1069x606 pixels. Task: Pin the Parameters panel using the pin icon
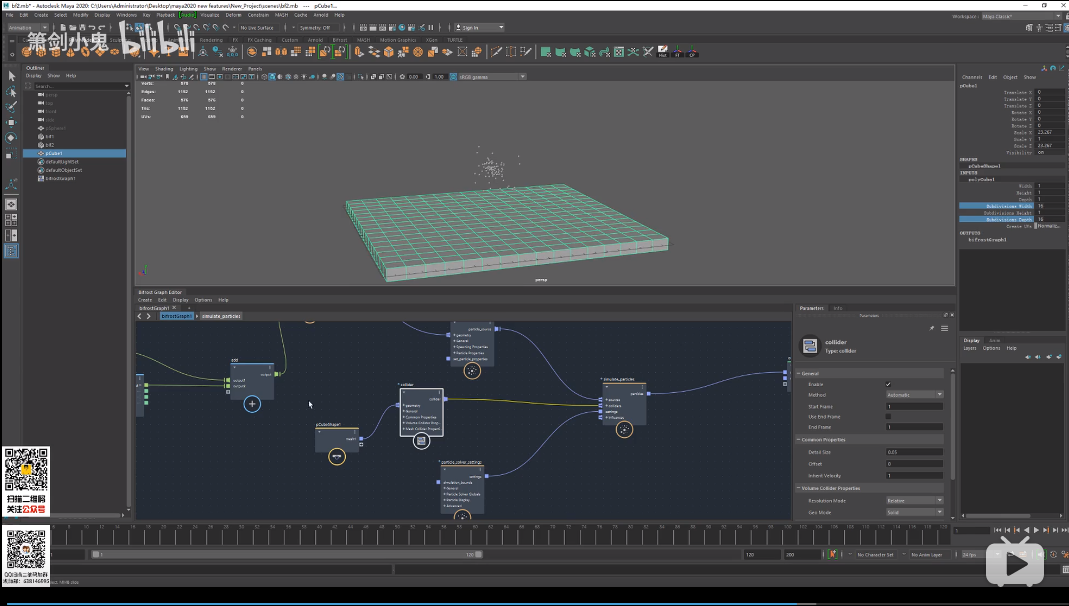tap(931, 328)
